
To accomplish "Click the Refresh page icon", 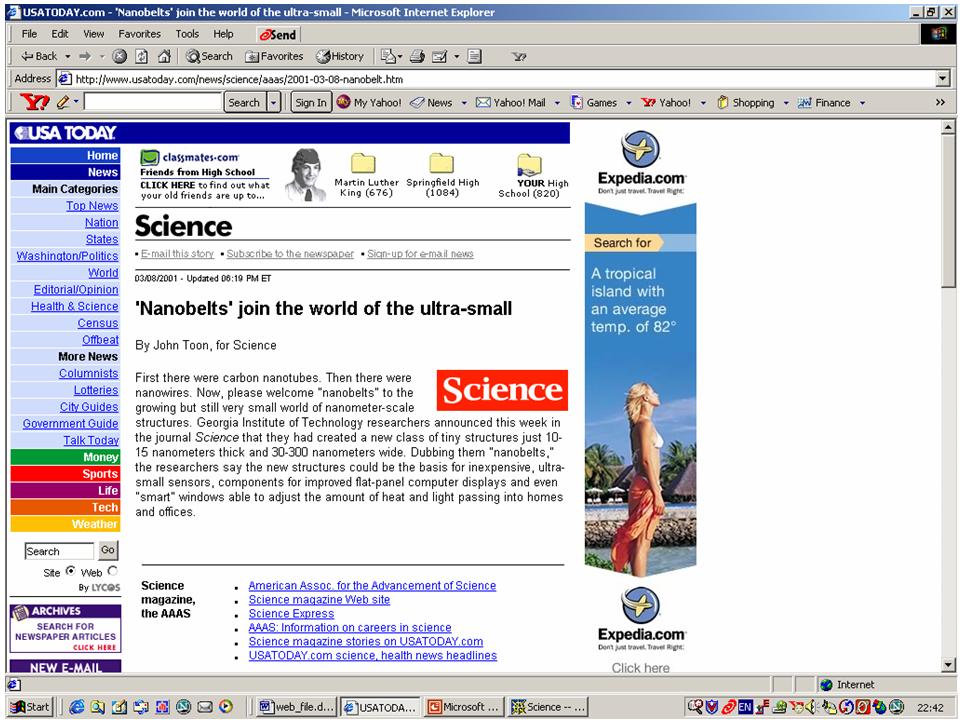I will [141, 56].
